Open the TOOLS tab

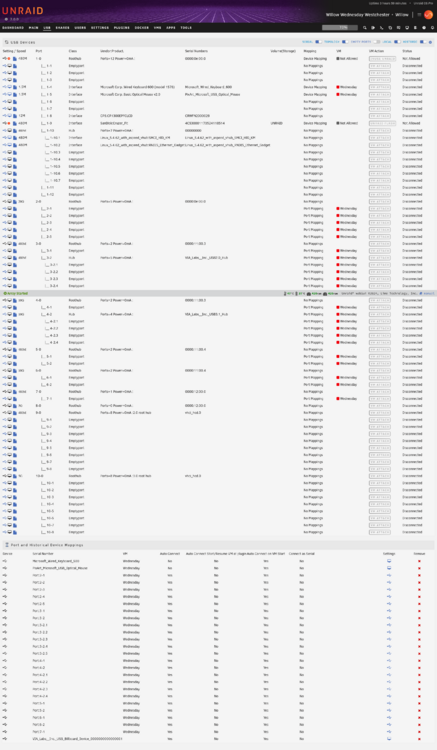point(186,28)
